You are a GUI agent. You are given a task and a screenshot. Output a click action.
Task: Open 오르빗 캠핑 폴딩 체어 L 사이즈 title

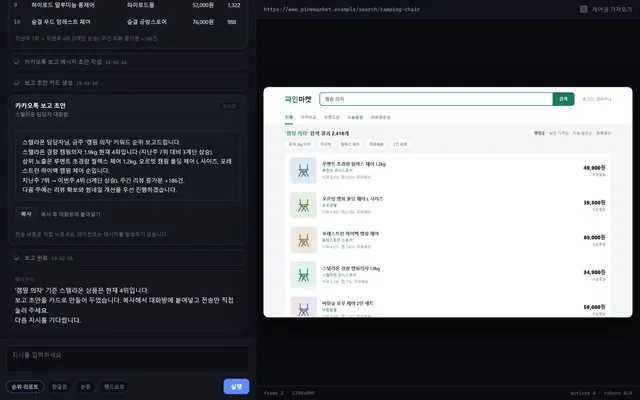pos(353,199)
